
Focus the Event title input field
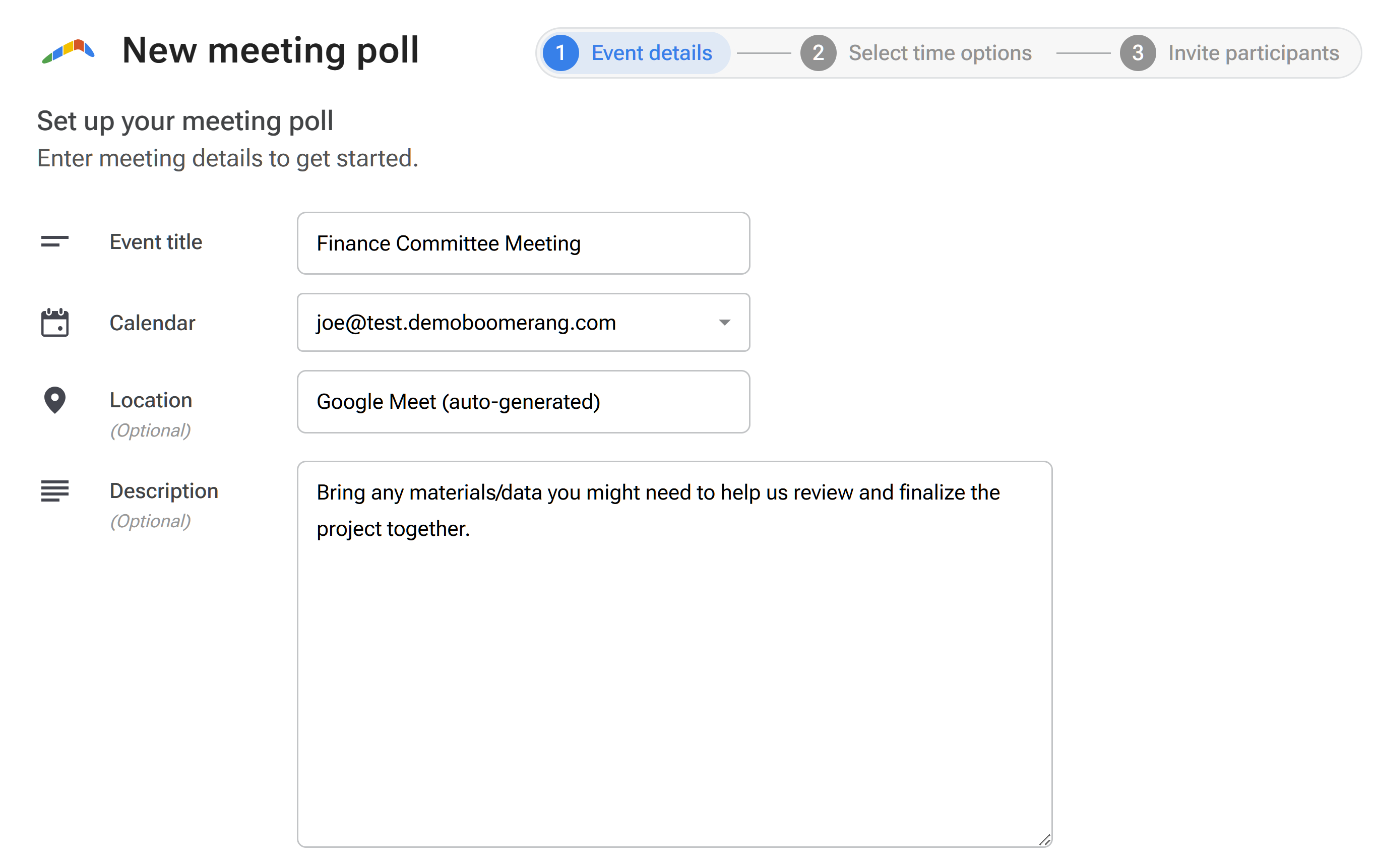point(523,243)
